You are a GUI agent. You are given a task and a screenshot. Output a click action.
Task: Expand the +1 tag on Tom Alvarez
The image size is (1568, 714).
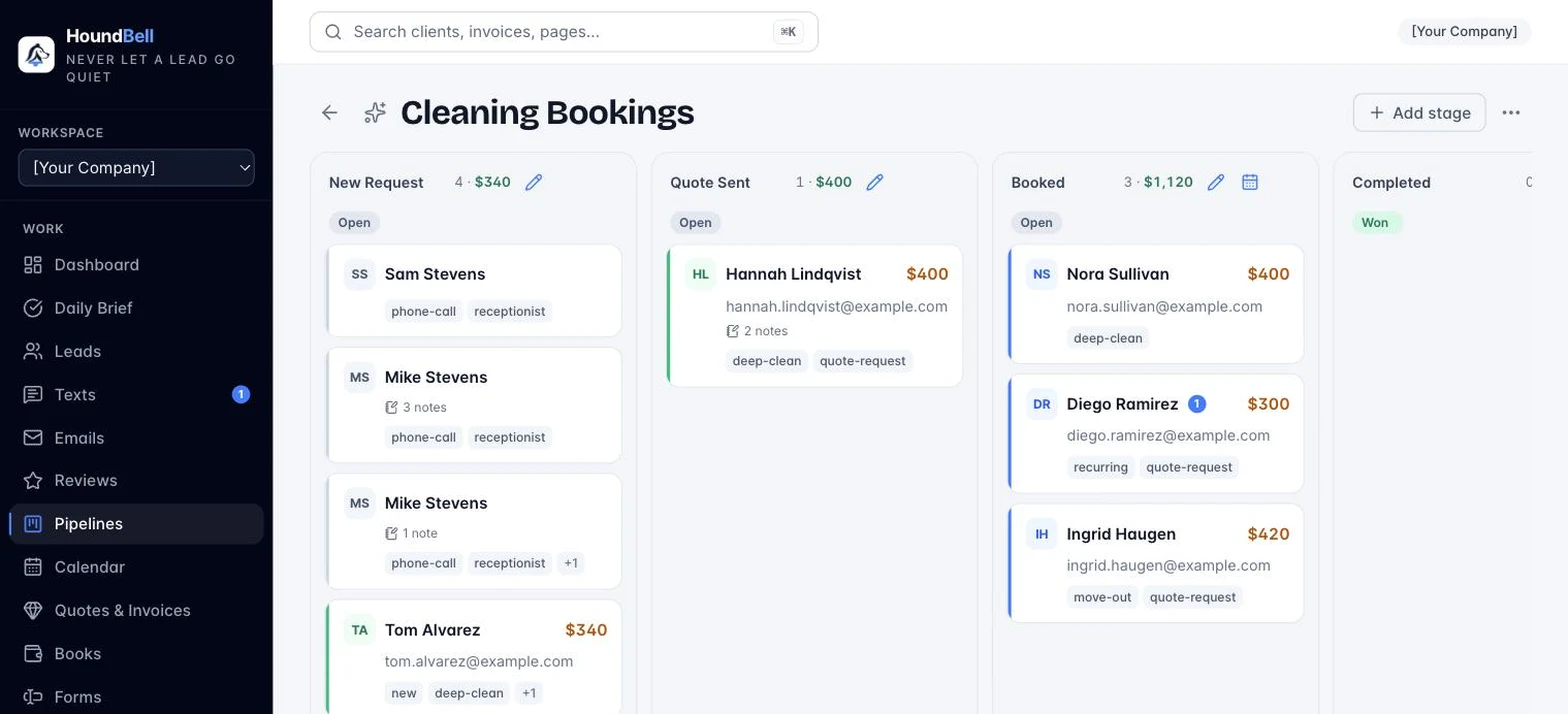529,693
